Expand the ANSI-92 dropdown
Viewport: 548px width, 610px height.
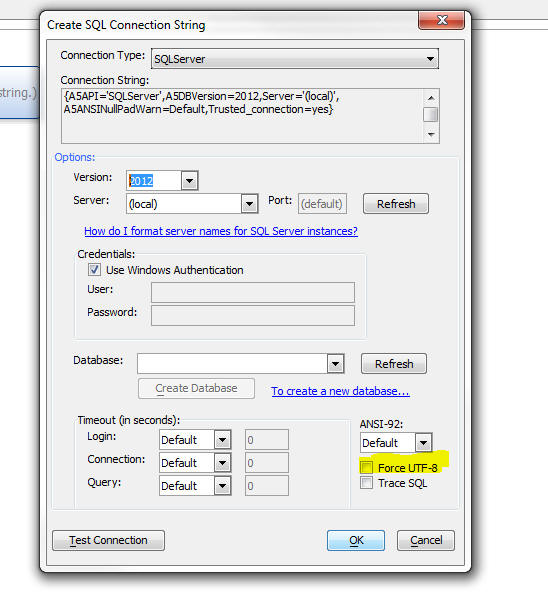point(424,443)
